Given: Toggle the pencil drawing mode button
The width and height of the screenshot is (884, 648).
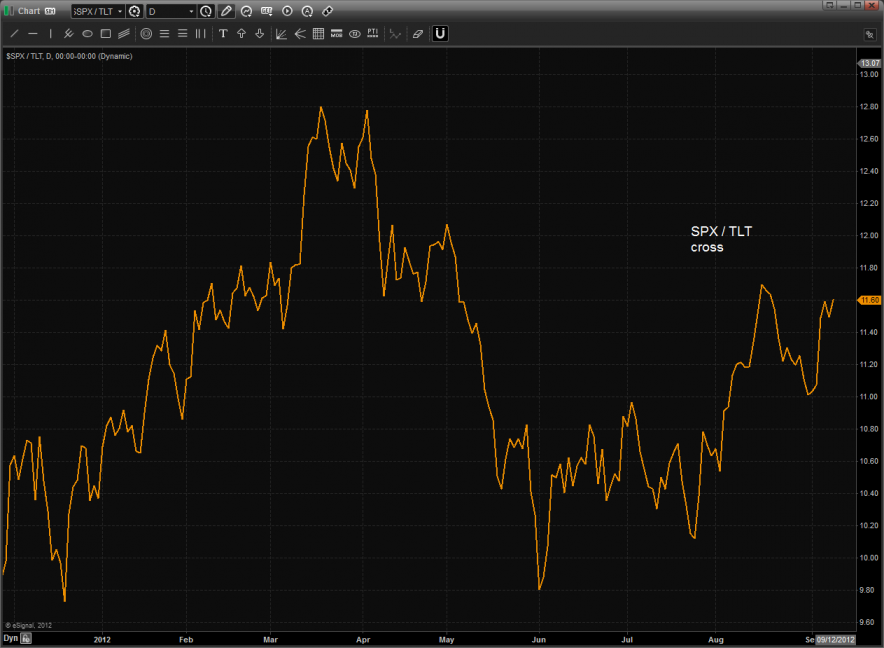Looking at the screenshot, I should click(x=227, y=11).
